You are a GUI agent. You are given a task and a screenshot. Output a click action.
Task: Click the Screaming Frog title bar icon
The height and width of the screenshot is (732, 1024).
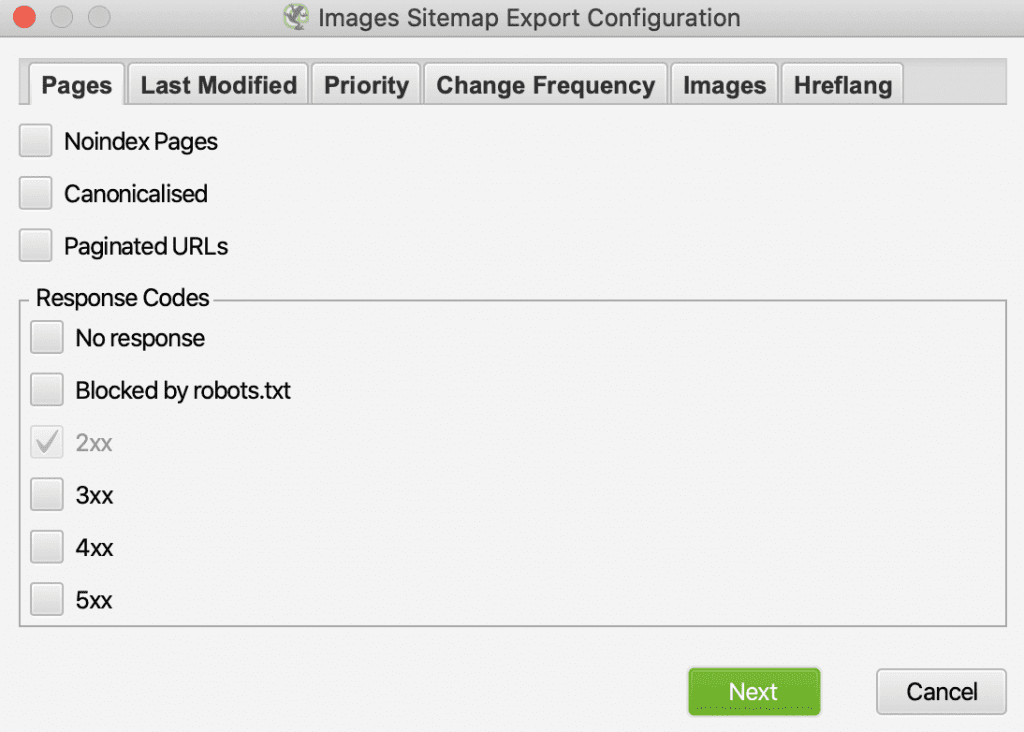coord(296,17)
